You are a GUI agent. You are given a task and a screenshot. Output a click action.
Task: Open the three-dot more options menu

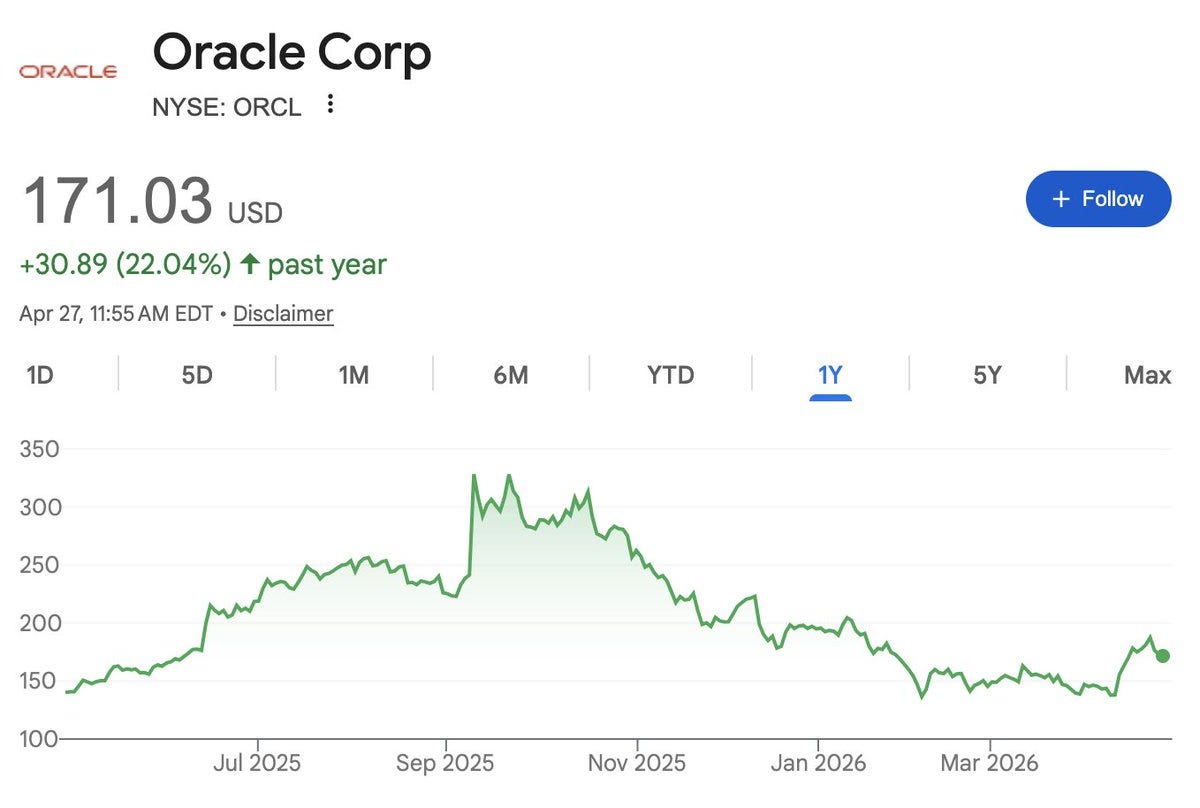[x=331, y=104]
